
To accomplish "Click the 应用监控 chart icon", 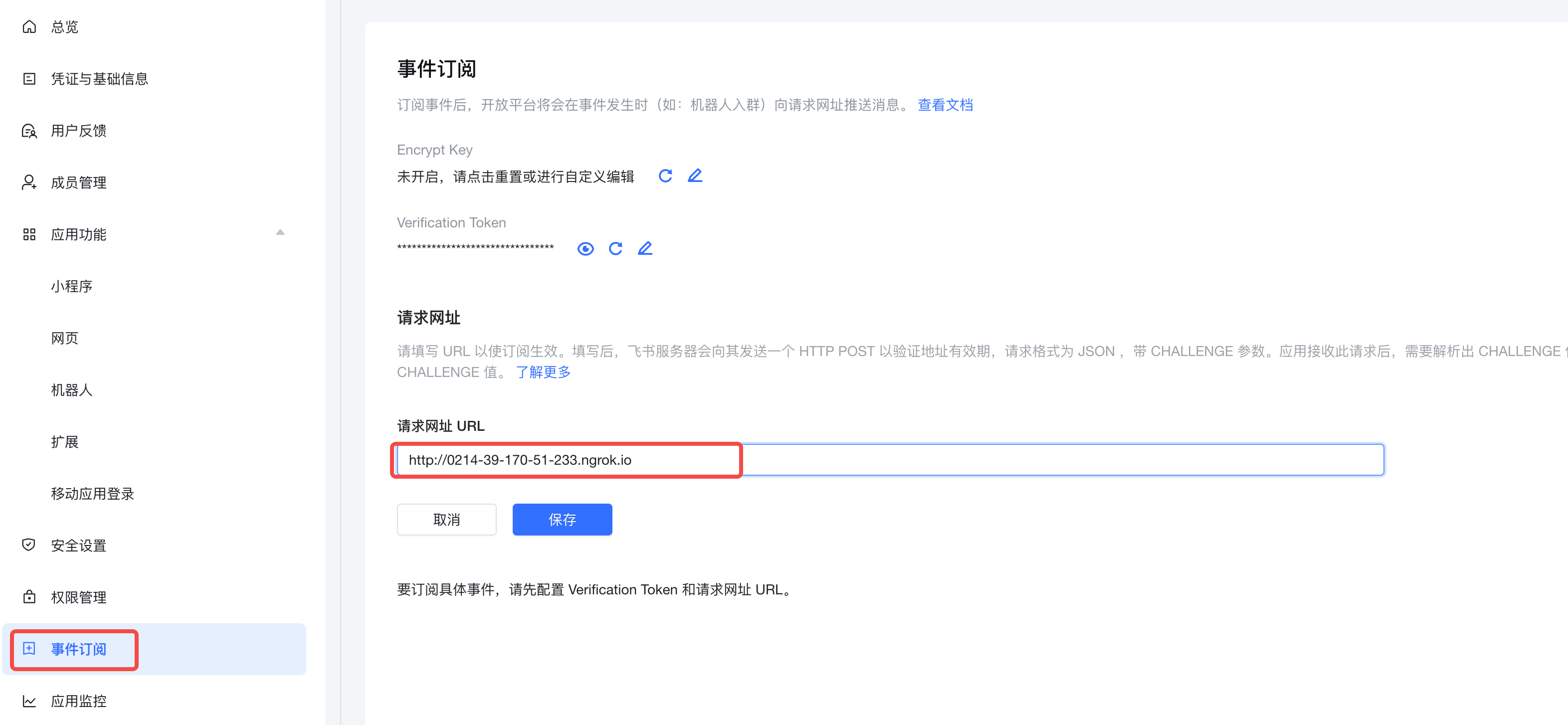I will (x=29, y=701).
